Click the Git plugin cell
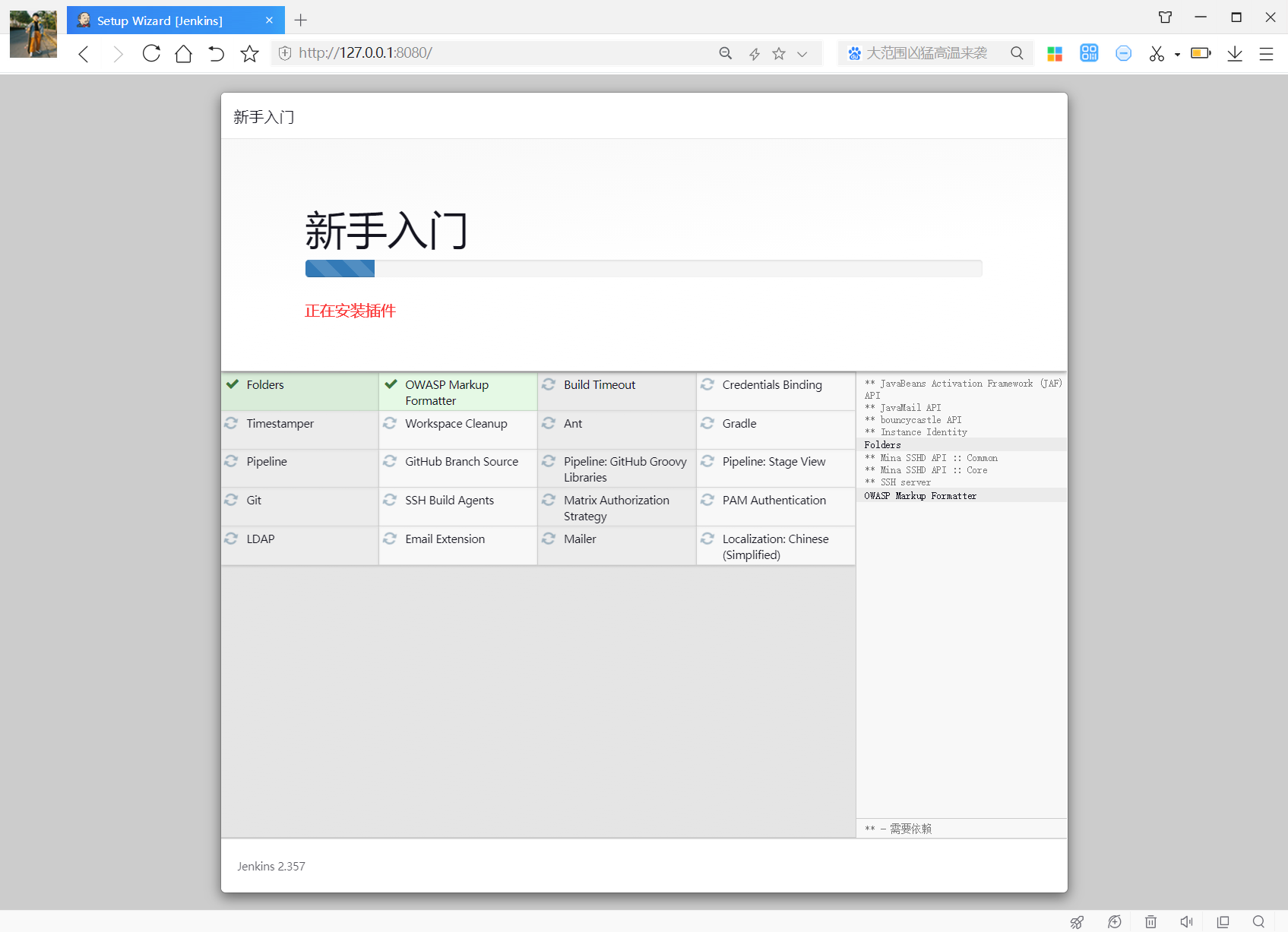The height and width of the screenshot is (932, 1288). pos(300,507)
